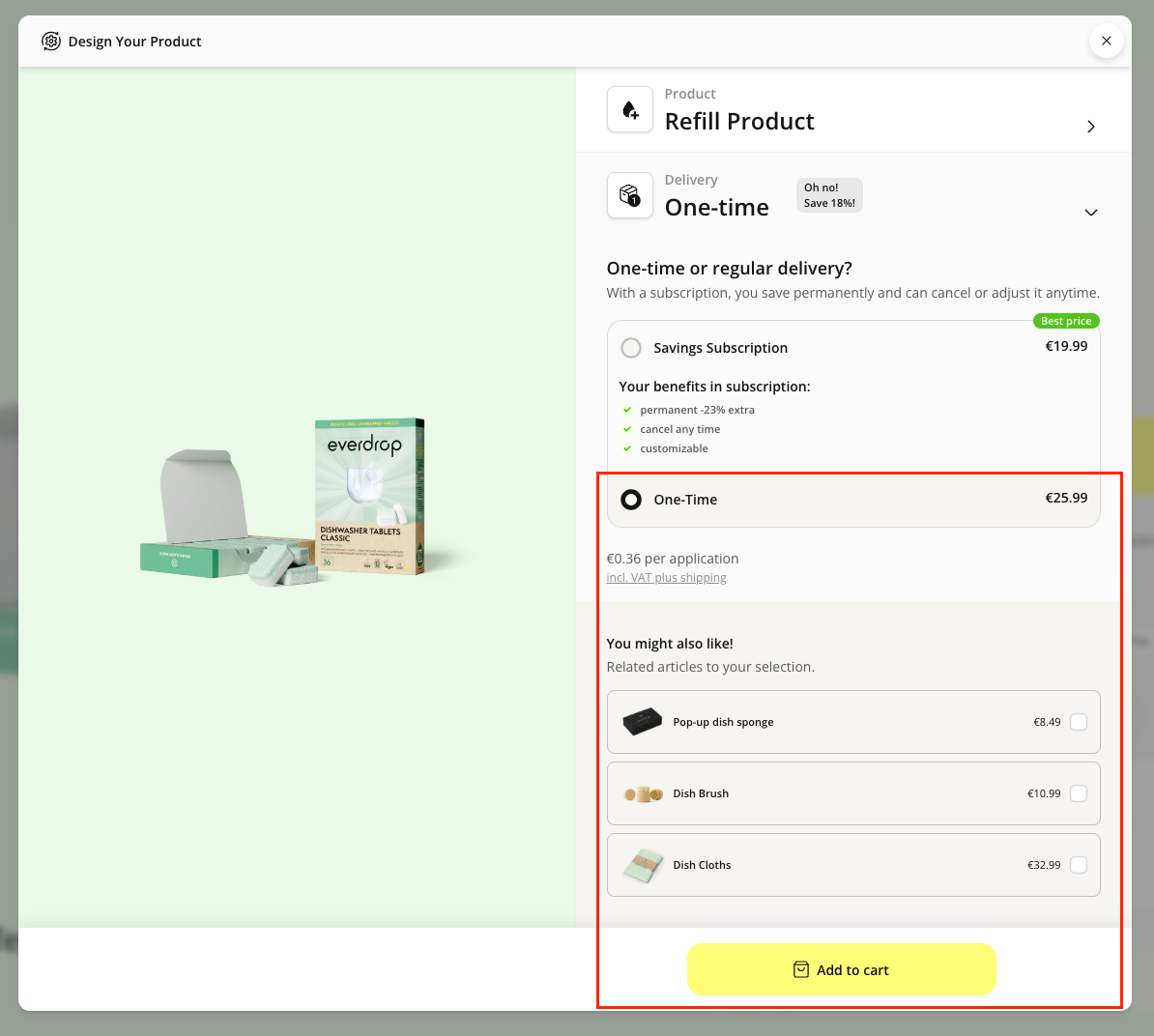
Task: Expand the Refill Product section chevron
Action: (x=1090, y=127)
